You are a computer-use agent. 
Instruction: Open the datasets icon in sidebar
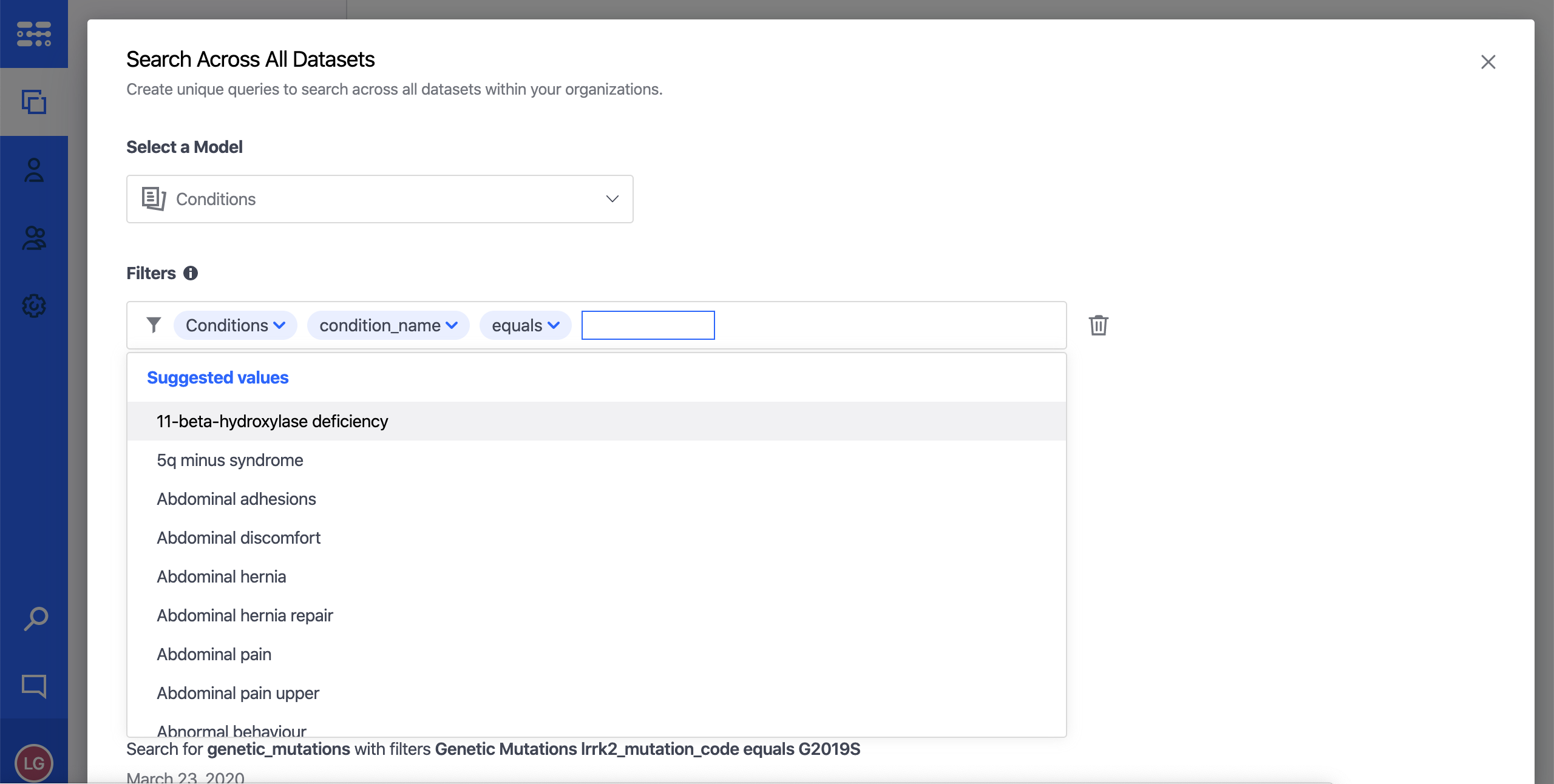(x=34, y=102)
